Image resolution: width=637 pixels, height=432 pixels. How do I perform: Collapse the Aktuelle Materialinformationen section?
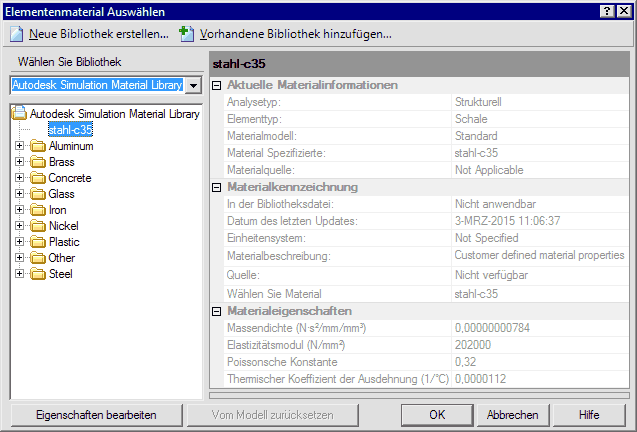[217, 86]
